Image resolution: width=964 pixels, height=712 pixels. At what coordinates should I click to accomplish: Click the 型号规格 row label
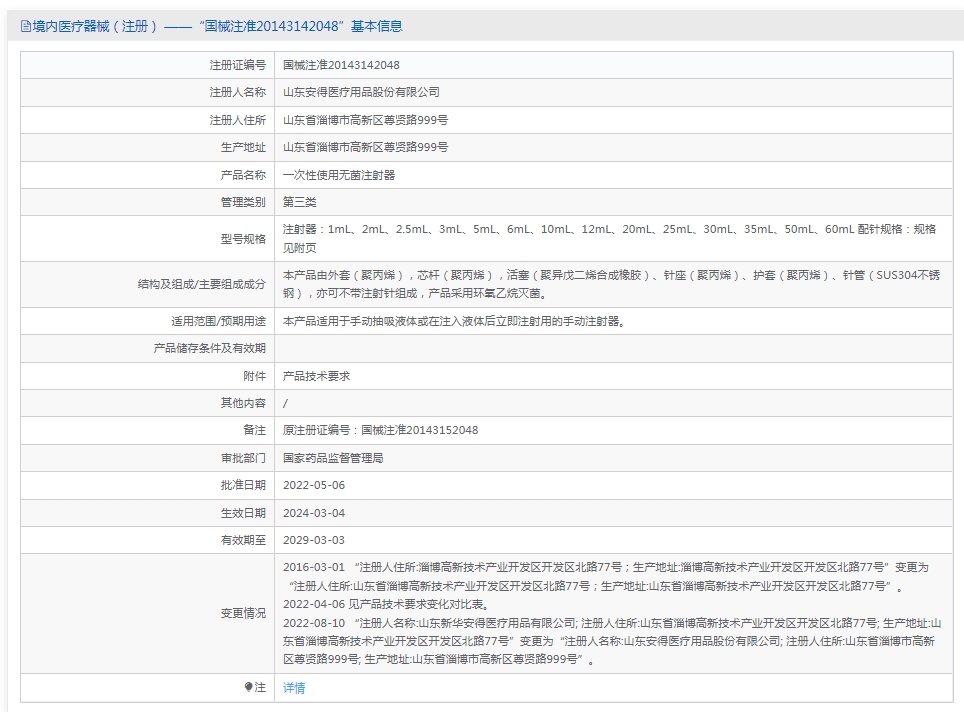(x=243, y=239)
